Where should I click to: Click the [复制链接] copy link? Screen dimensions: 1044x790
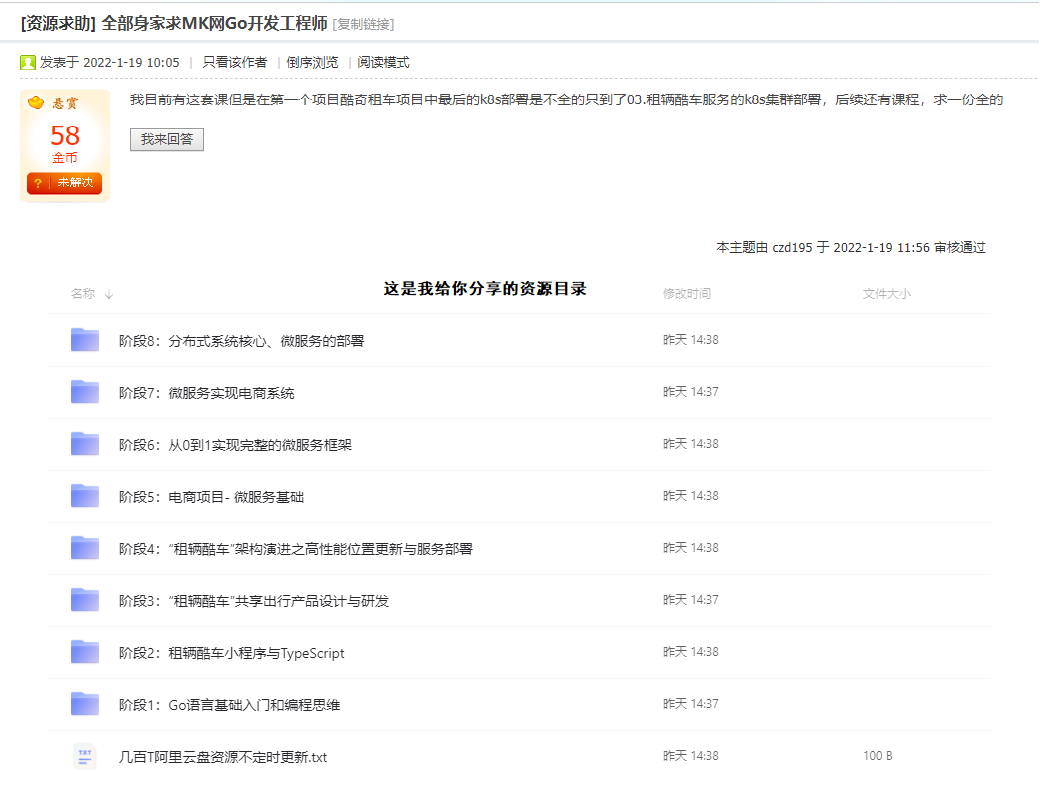(363, 24)
